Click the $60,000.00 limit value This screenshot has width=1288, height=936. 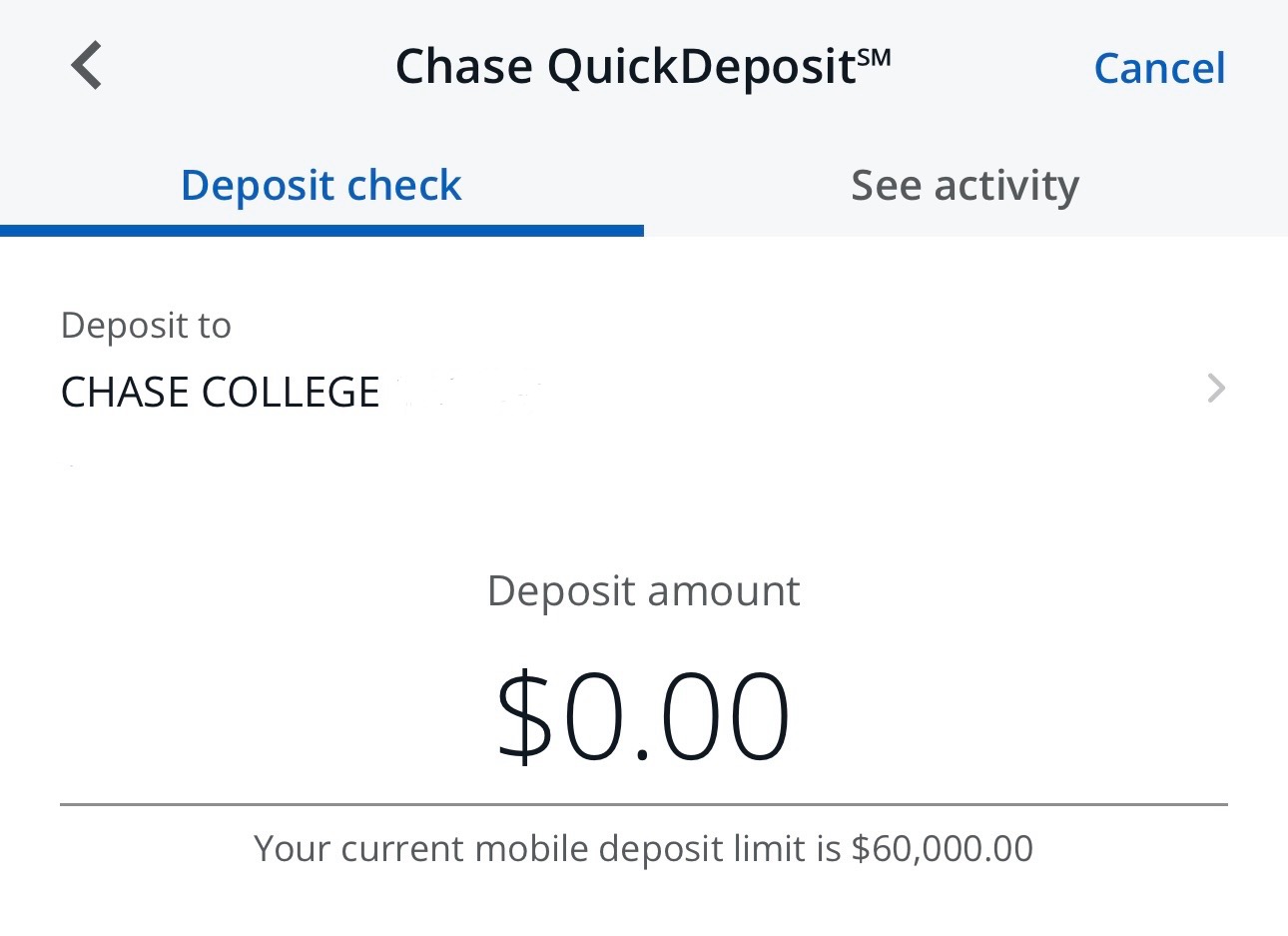point(942,848)
